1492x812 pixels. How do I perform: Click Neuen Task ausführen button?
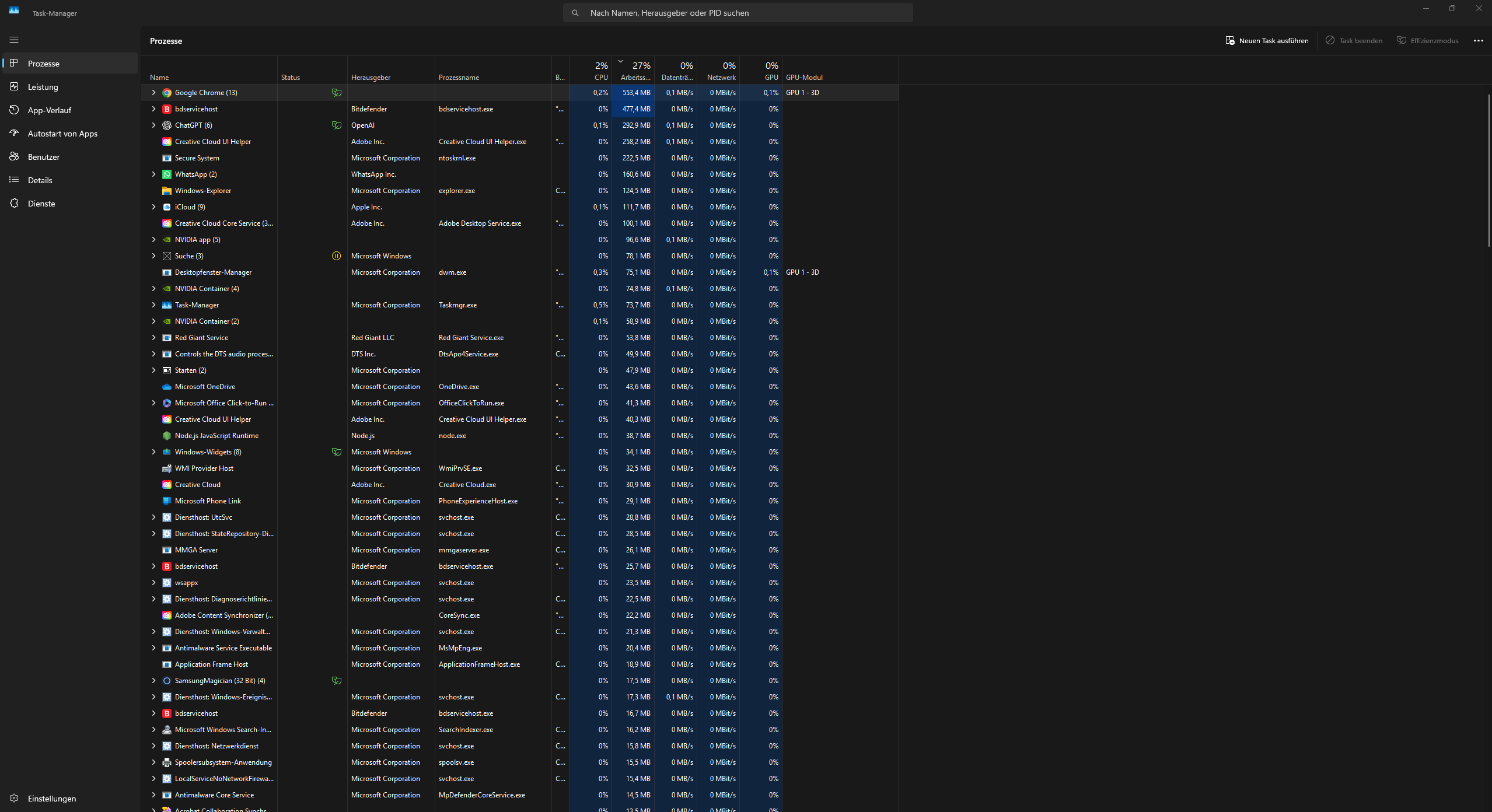click(x=1267, y=41)
